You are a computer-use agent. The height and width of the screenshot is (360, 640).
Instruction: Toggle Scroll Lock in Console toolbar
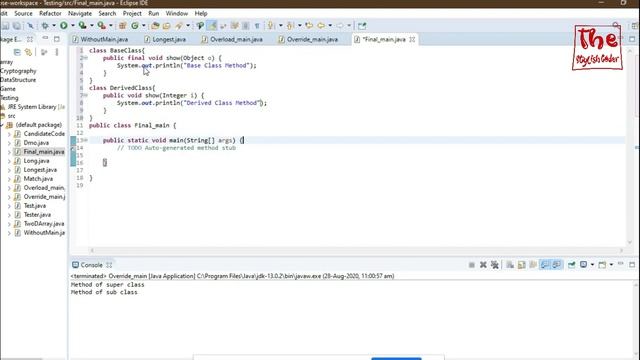[522, 265]
